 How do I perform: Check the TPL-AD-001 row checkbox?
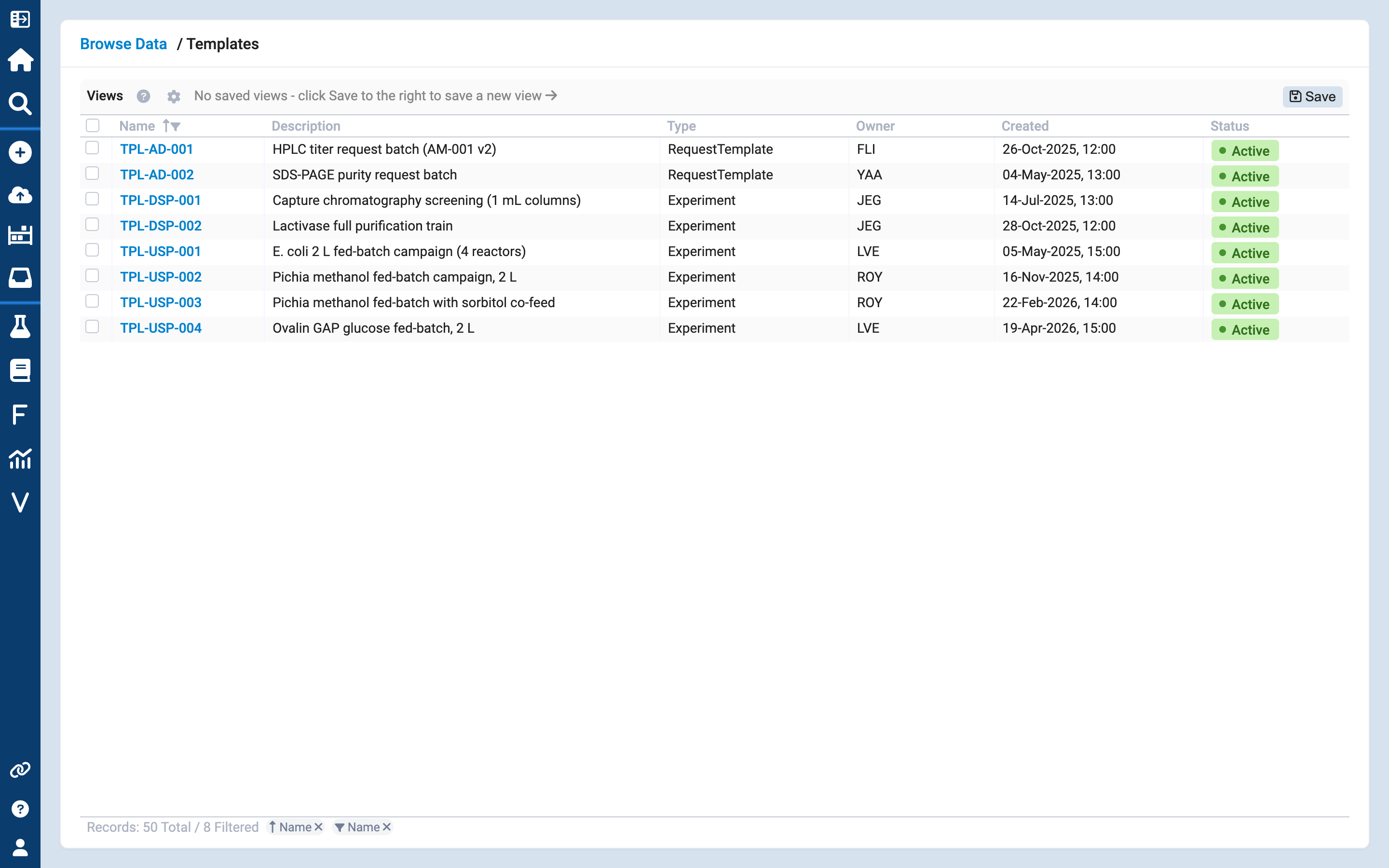click(93, 148)
